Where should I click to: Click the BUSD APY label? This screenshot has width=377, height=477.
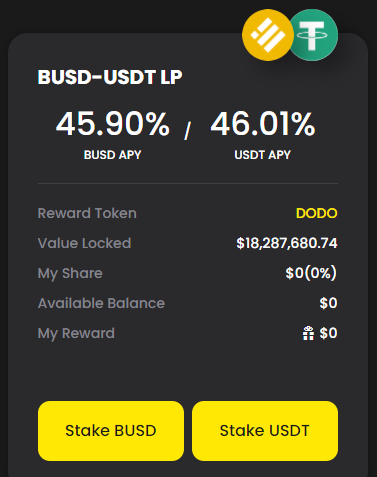113,155
